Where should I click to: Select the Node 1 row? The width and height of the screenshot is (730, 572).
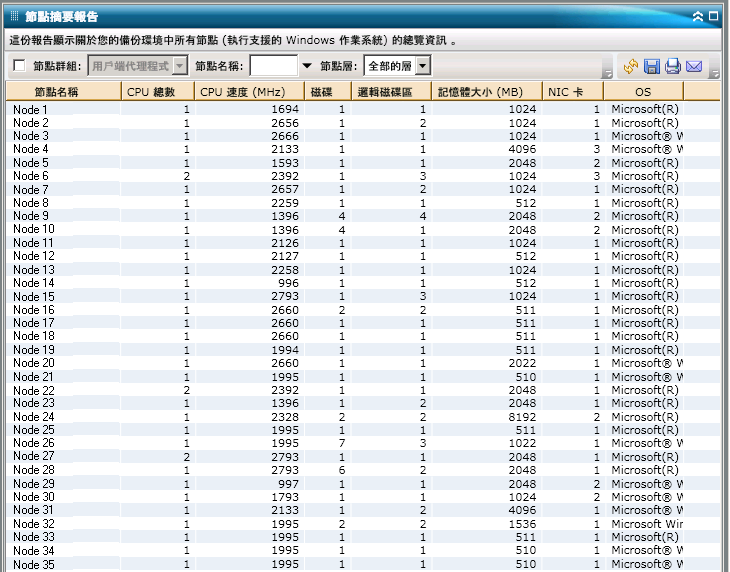point(363,109)
